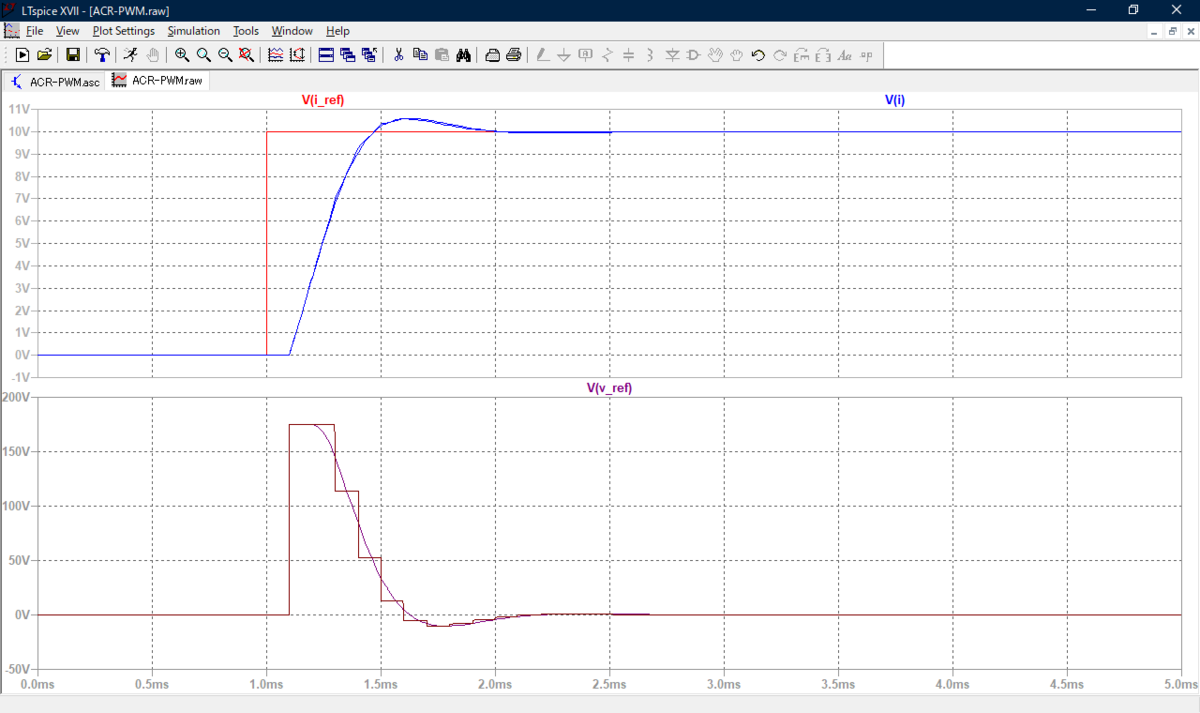Click the V(i) trace label

895,100
